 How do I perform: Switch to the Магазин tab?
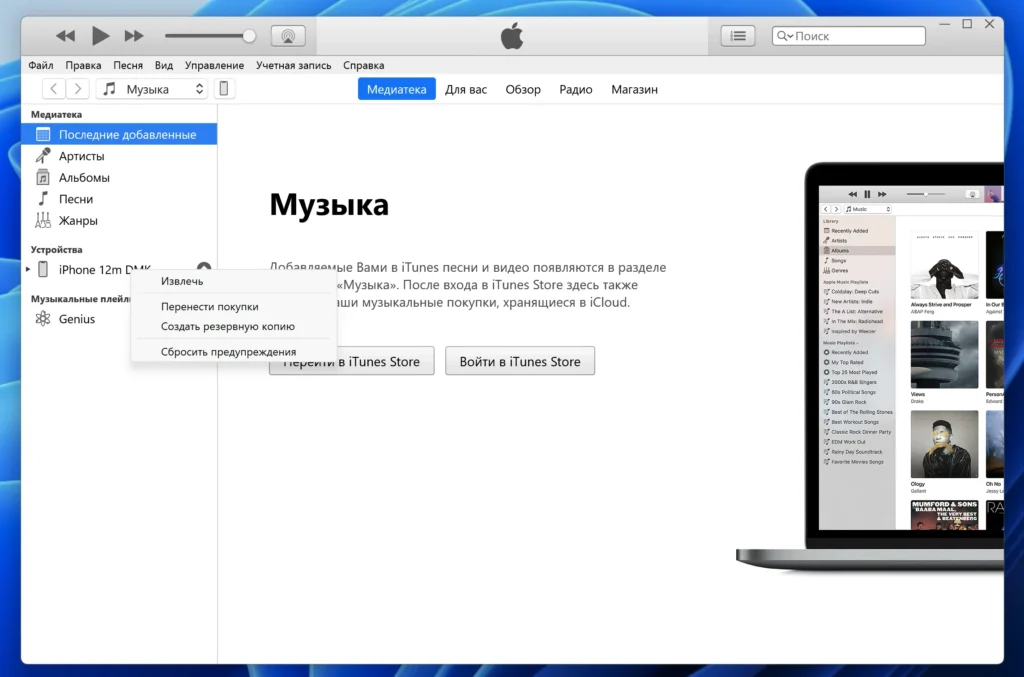[x=634, y=89]
